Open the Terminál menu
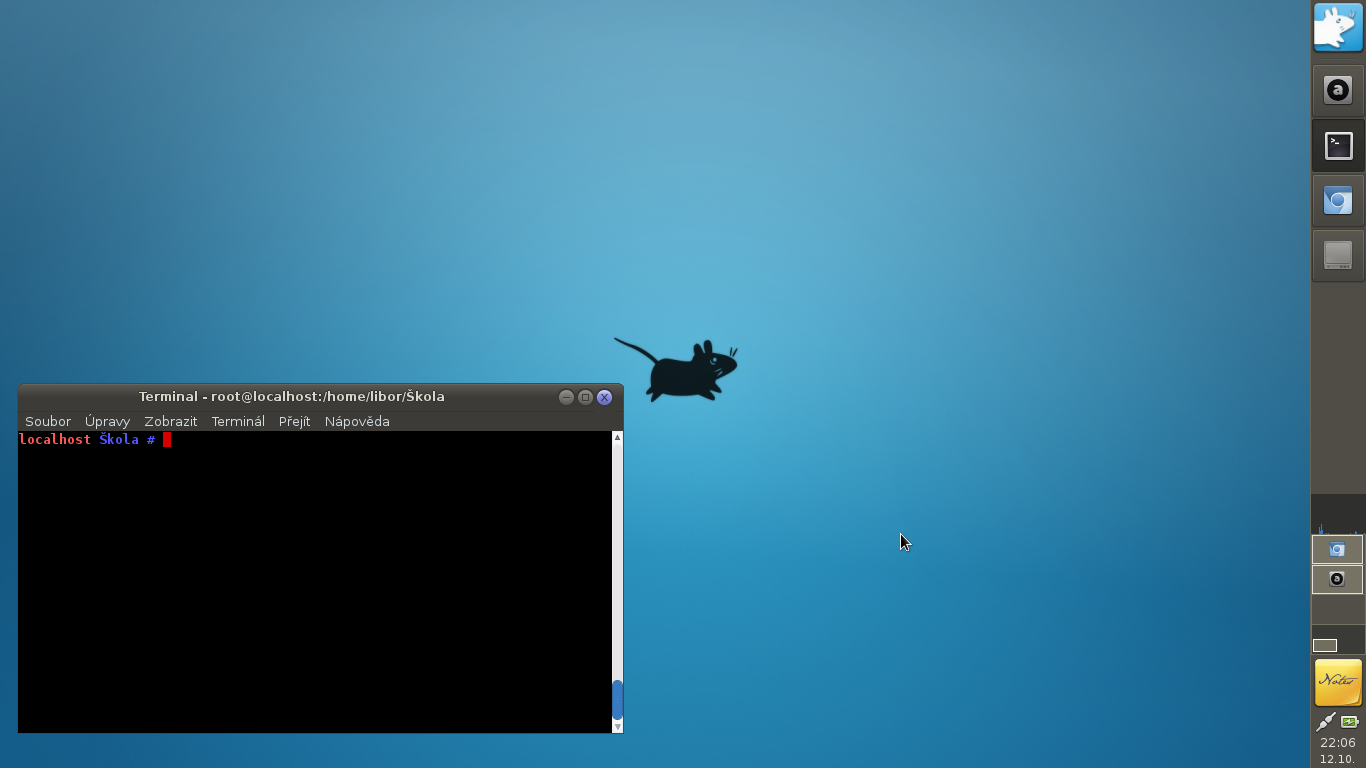This screenshot has width=1366, height=768. point(238,422)
